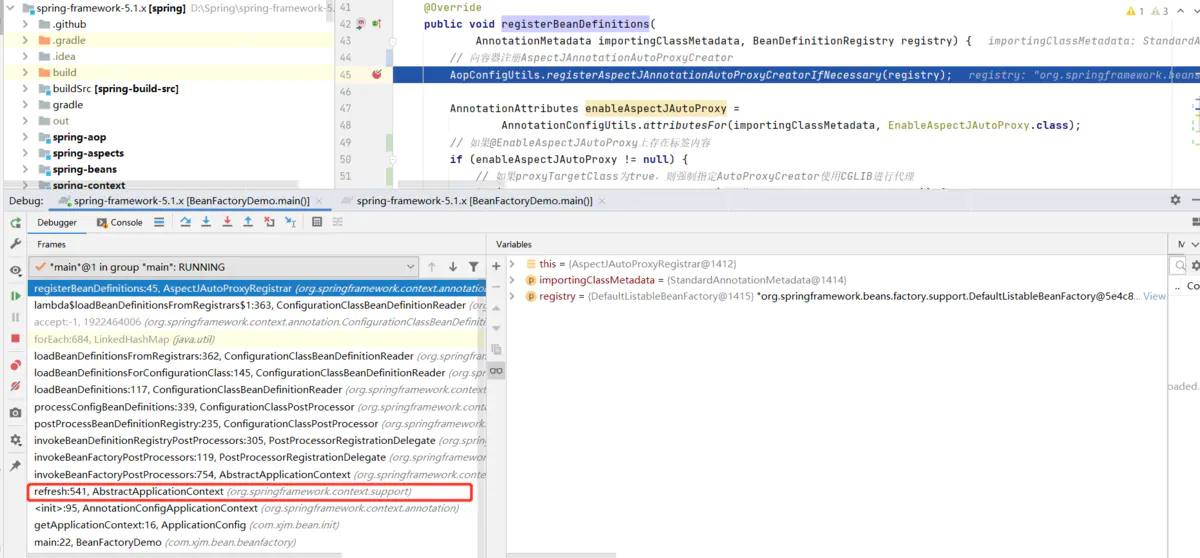The height and width of the screenshot is (558, 1200).
Task: Click the Trace Current Stream Chain icon
Action: 338,222
